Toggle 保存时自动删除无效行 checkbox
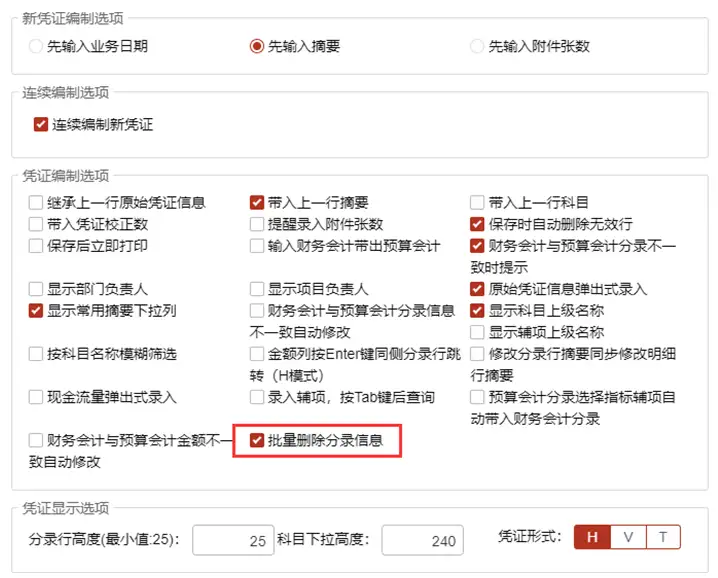The image size is (718, 578). [x=477, y=224]
